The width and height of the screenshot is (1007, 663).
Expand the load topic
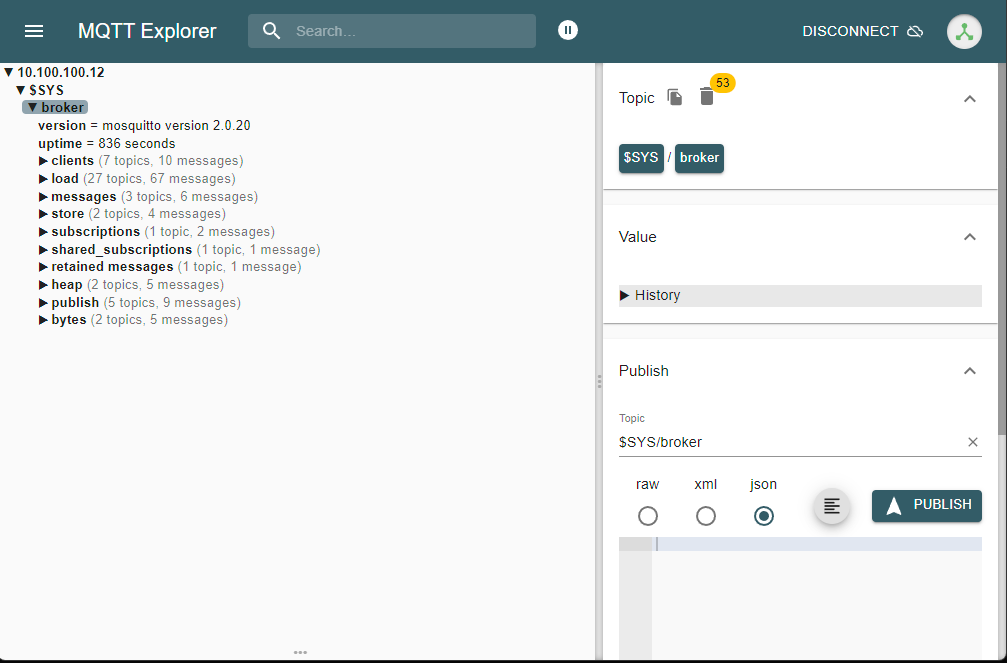(43, 179)
